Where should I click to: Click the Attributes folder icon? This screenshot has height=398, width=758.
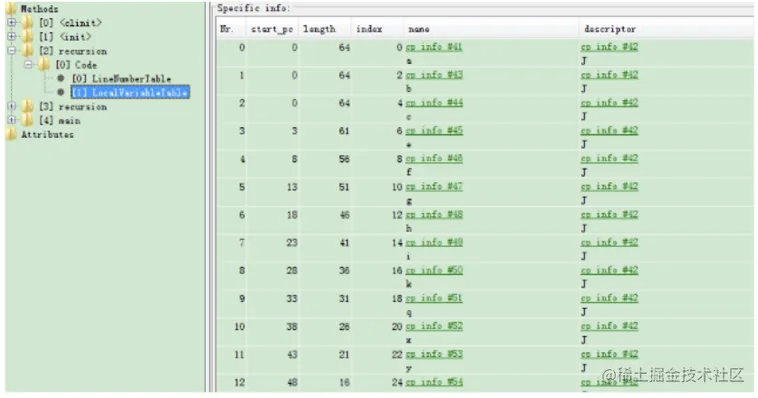11,134
